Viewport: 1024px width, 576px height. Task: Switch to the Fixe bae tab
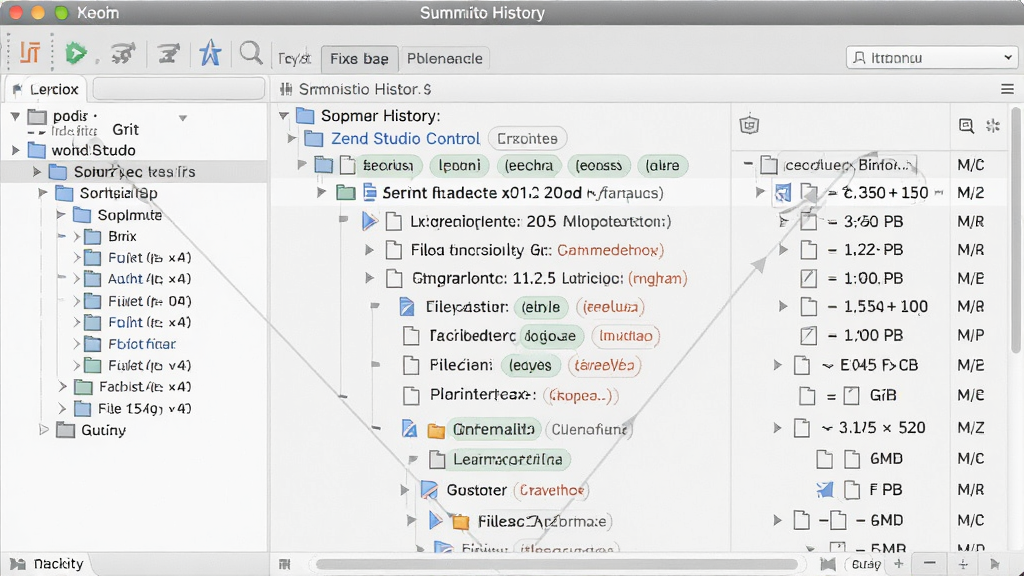point(359,59)
